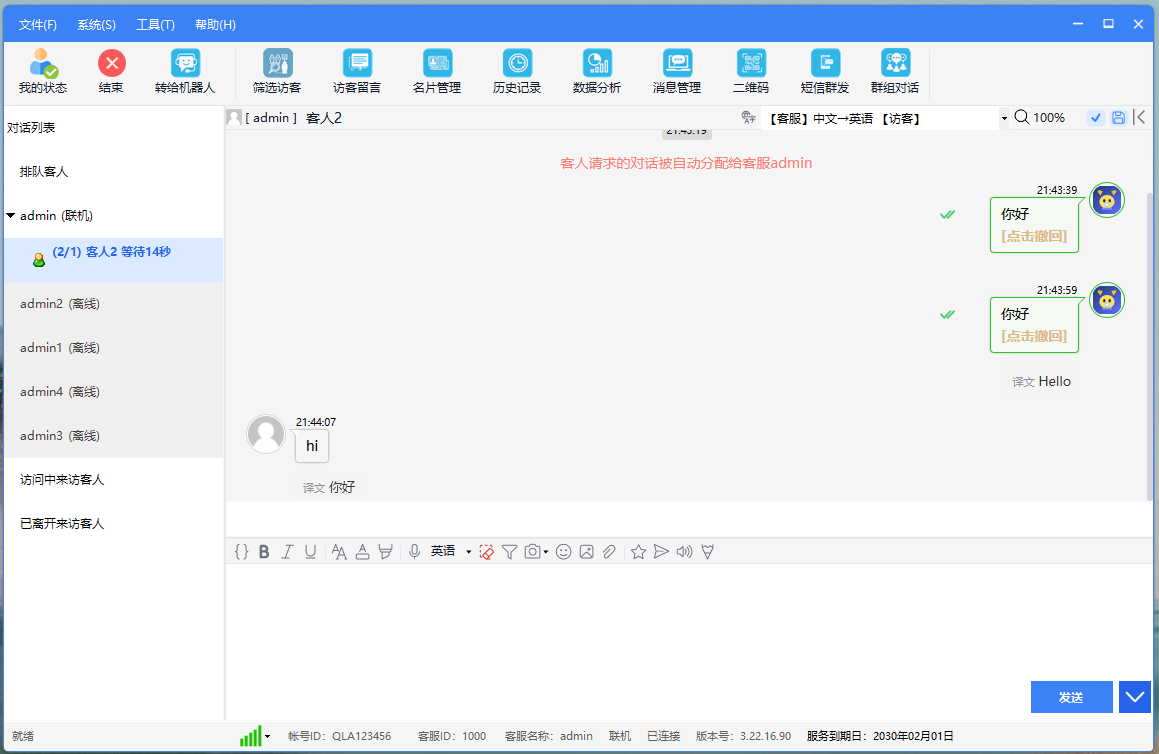Collapse the admin (联机) tree node
Image resolution: width=1159 pixels, height=754 pixels.
point(11,216)
